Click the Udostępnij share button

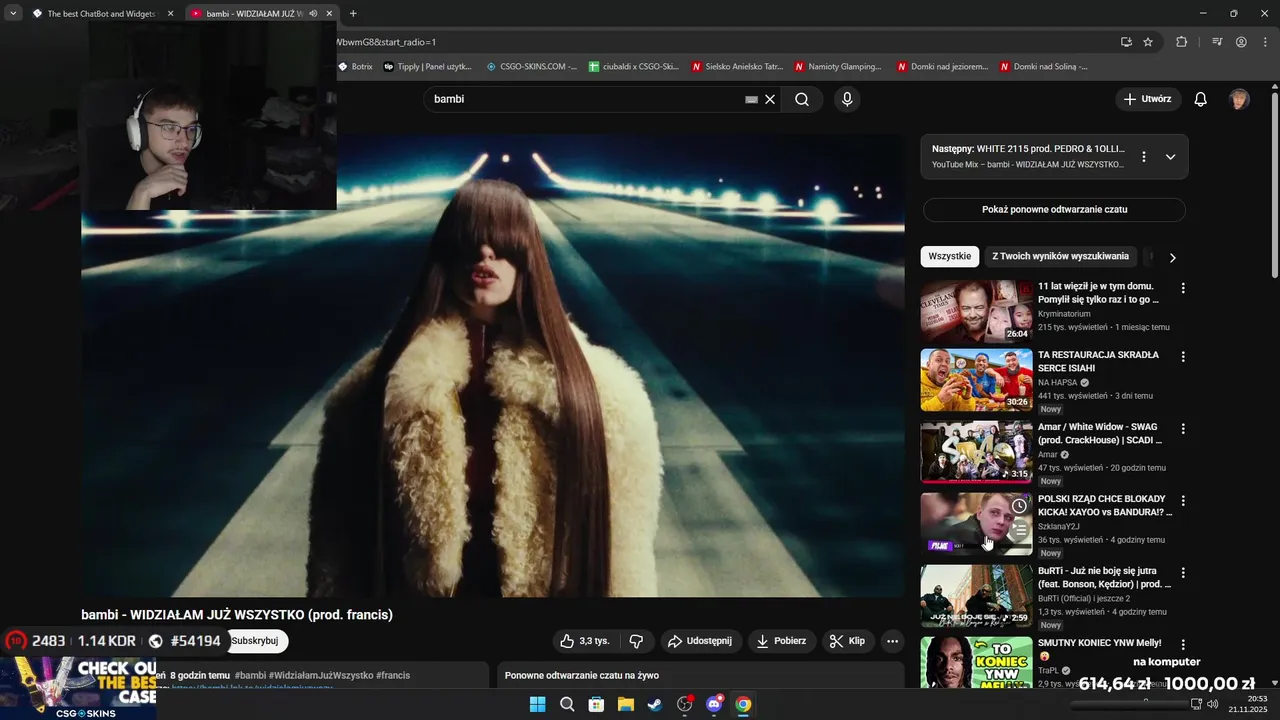click(699, 641)
